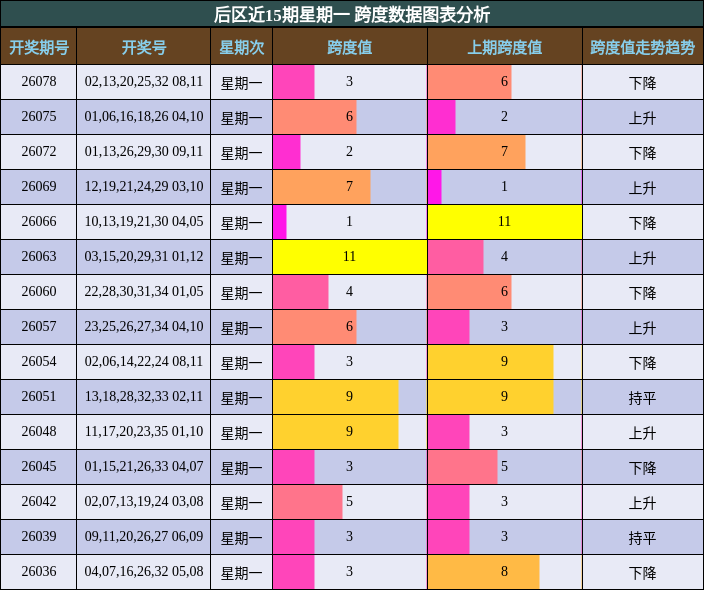Click previous span value 5 in row 26045
This screenshot has height=590, width=704.
504,467
